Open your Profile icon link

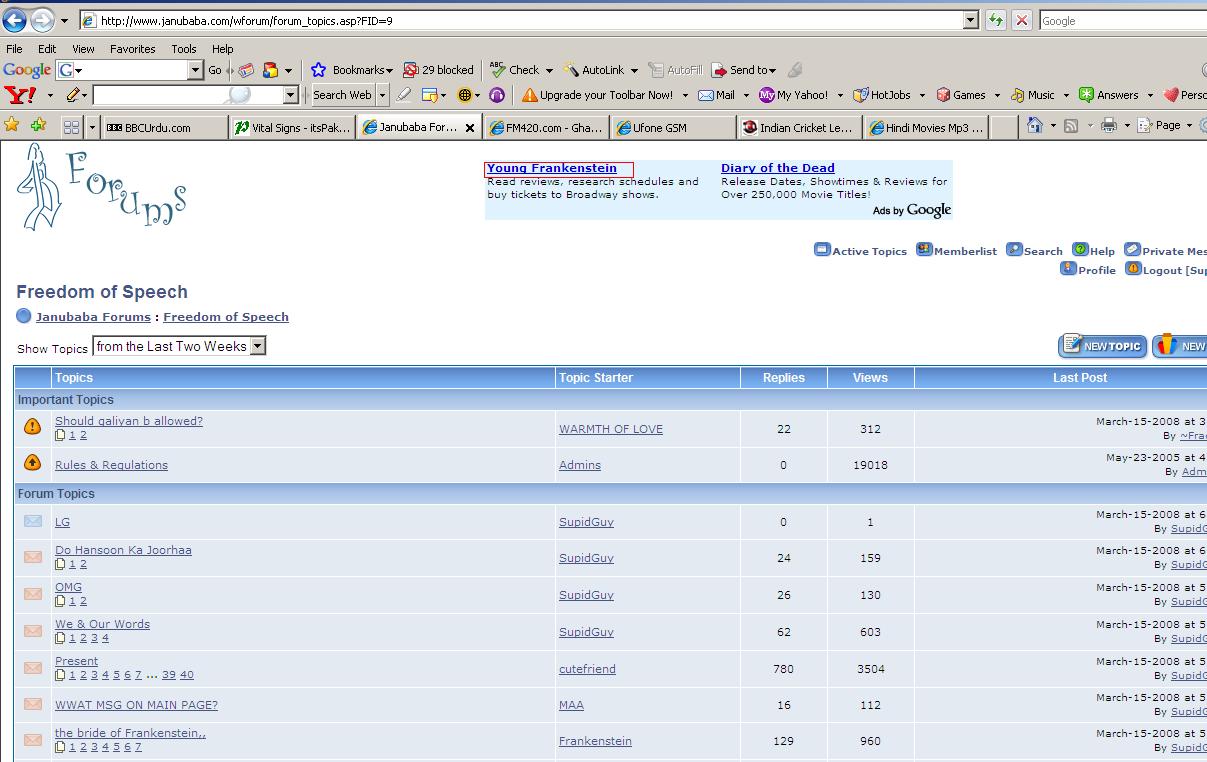(1088, 270)
